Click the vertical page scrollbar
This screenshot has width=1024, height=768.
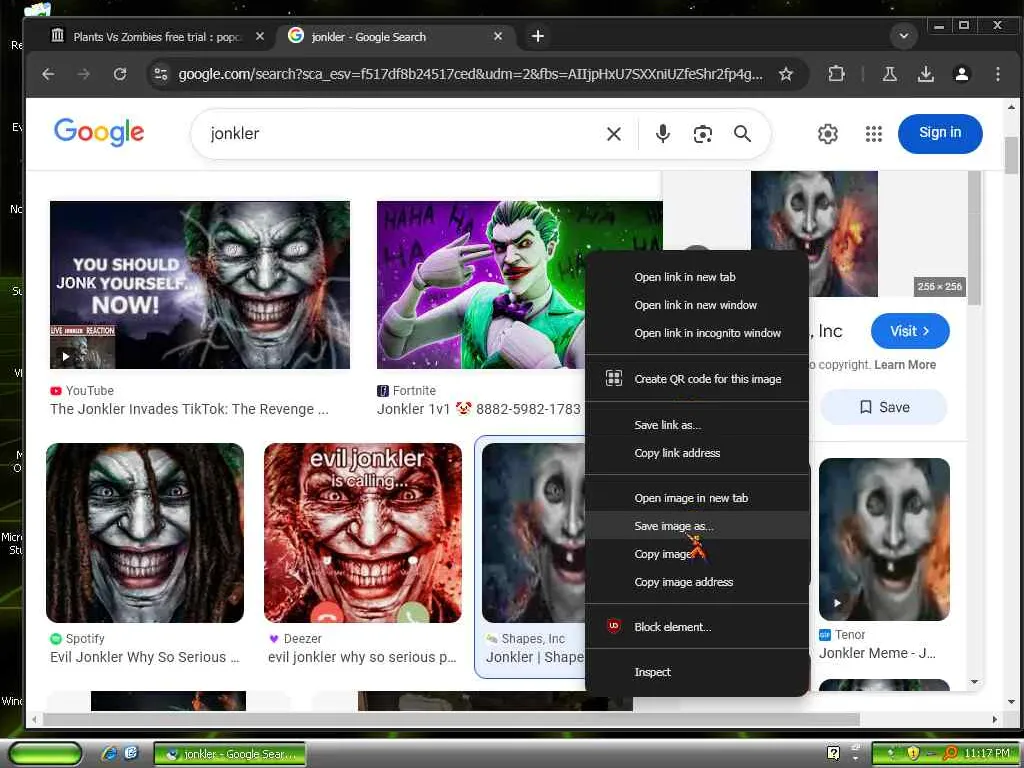point(1012,157)
